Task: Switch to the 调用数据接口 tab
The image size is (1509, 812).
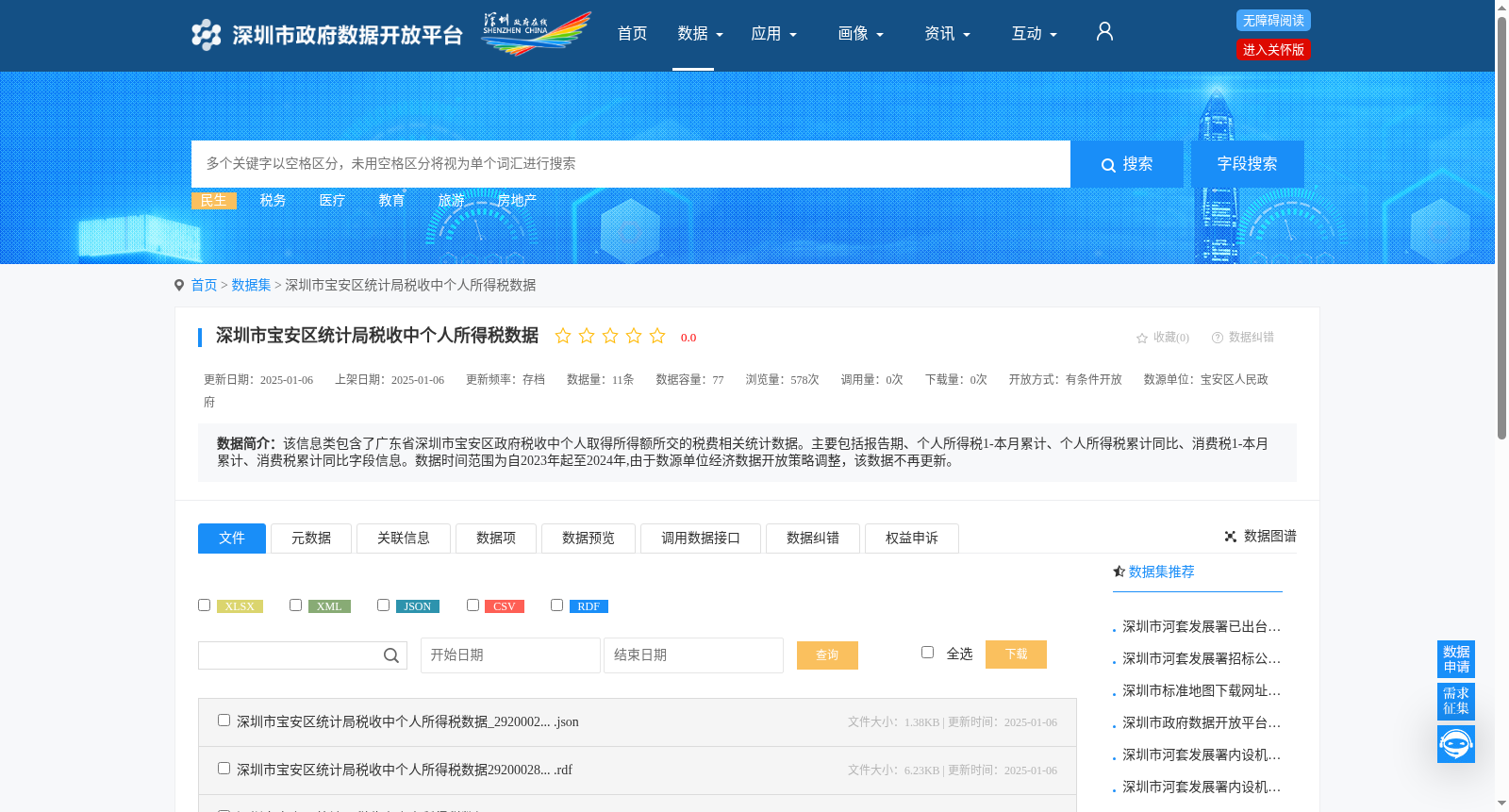Action: coord(701,539)
